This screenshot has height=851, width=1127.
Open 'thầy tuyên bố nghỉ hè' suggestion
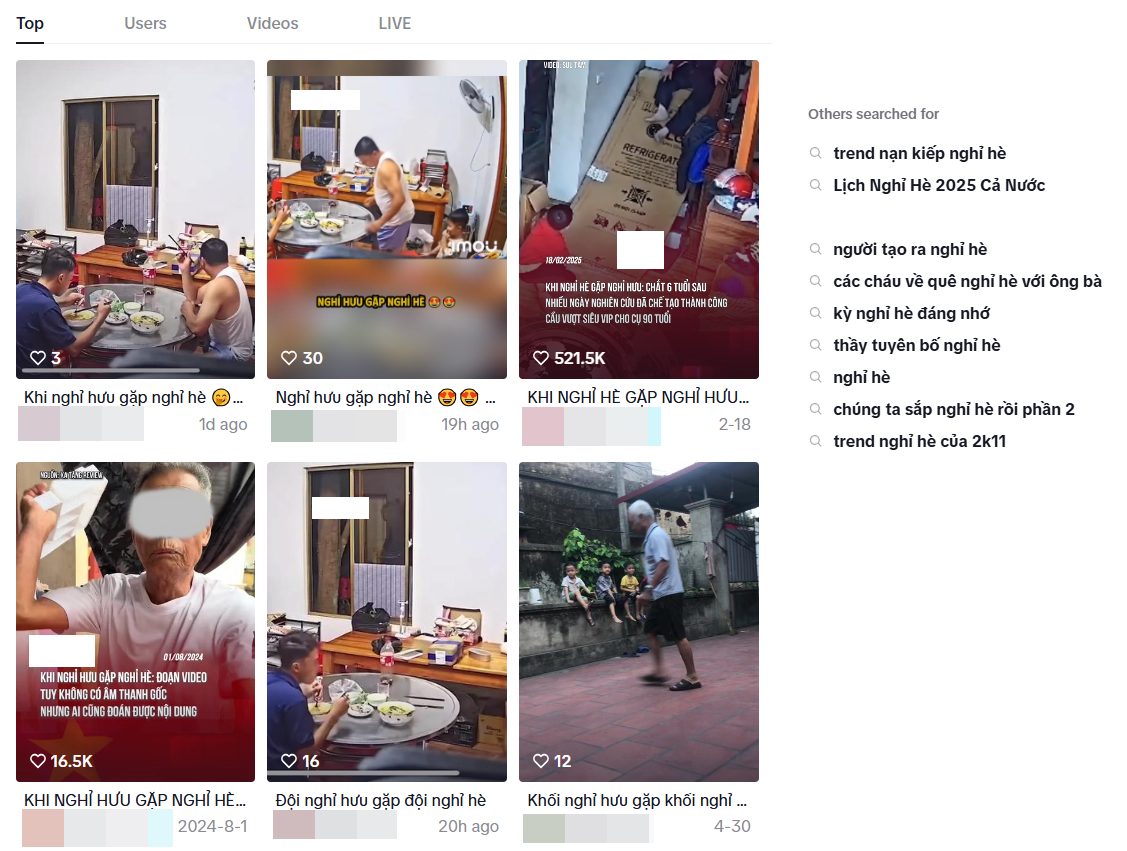pos(916,346)
